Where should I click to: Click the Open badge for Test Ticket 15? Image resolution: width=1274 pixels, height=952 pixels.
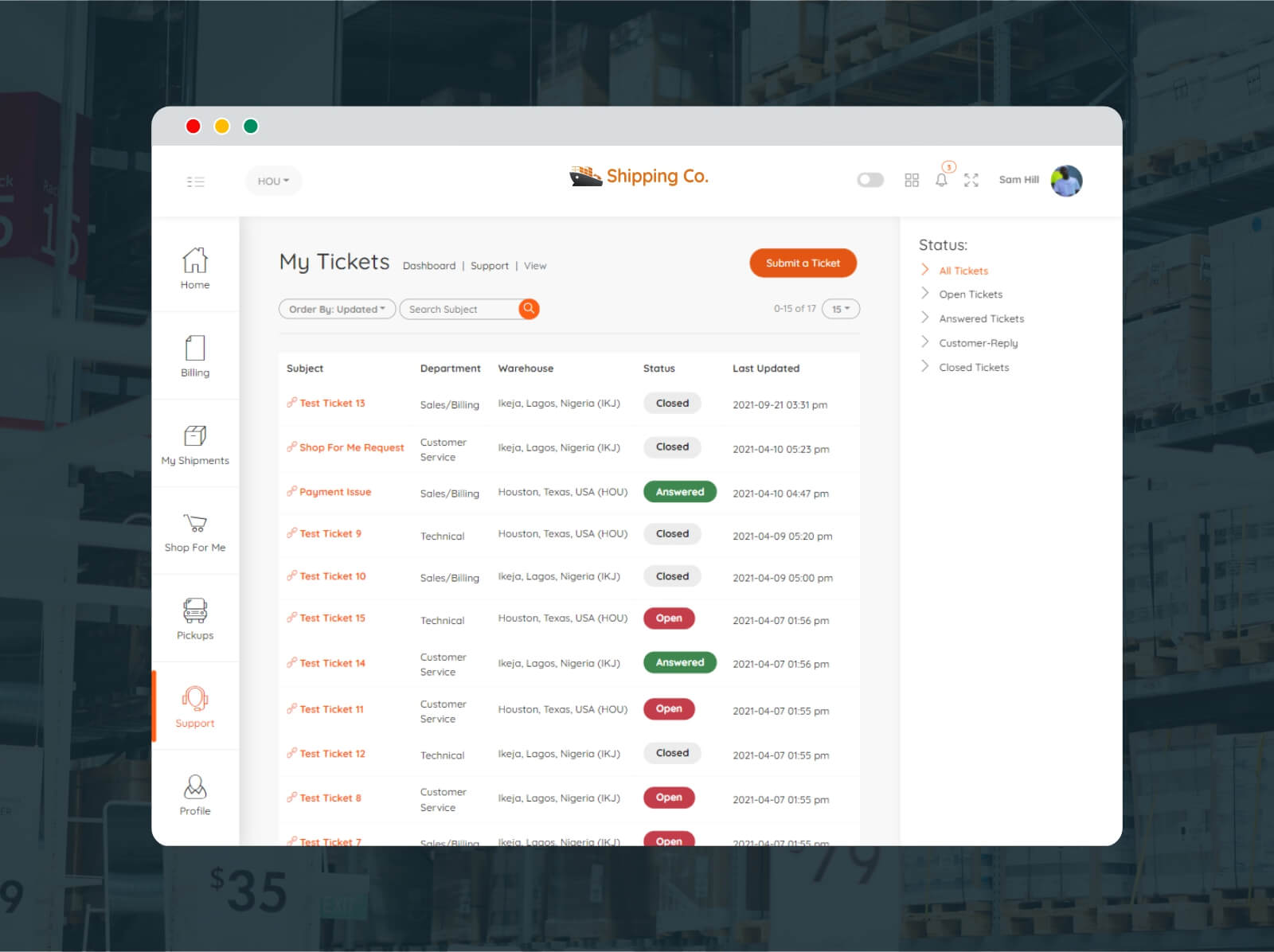click(669, 618)
